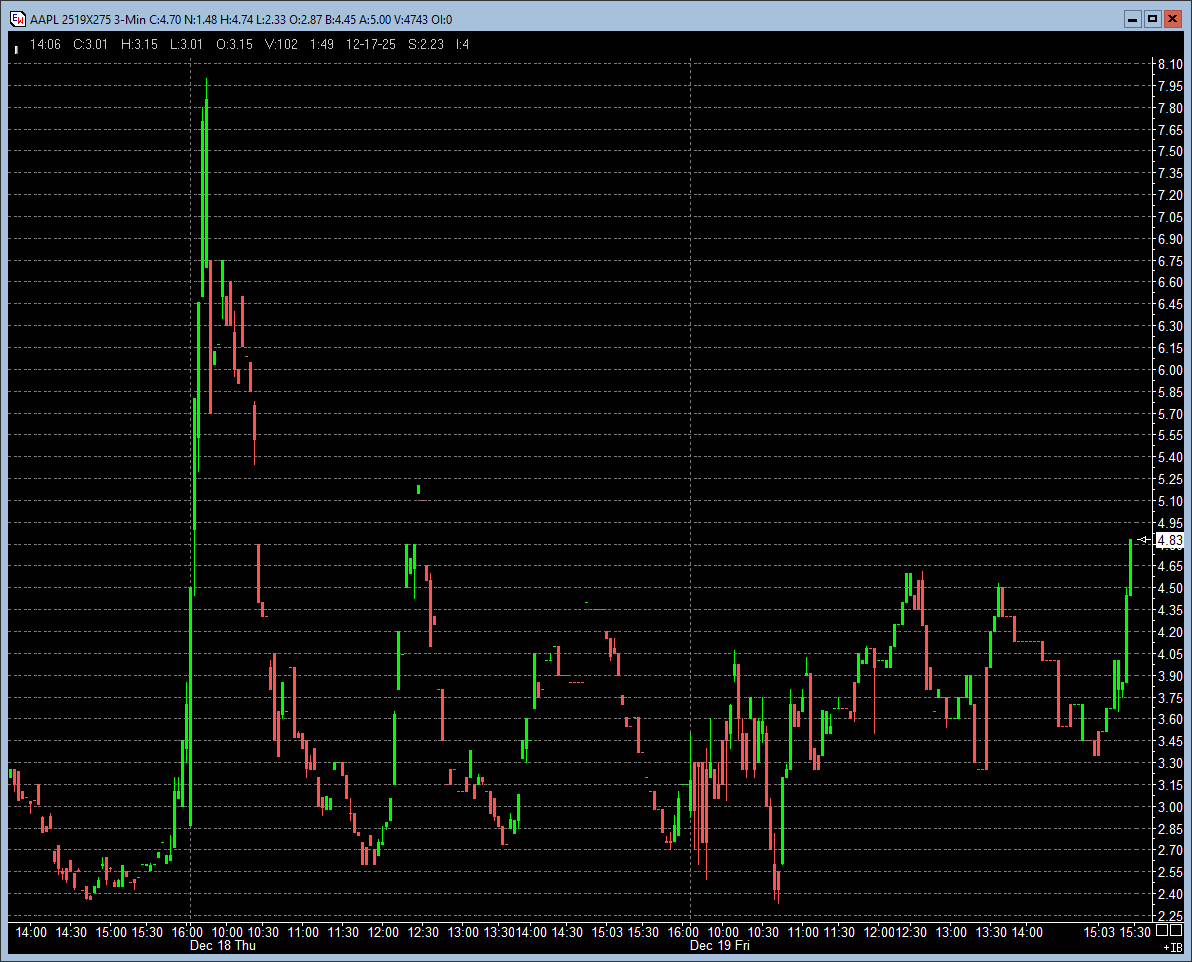Minimize the AAPL chart window
This screenshot has width=1192, height=962.
pos(1132,19)
